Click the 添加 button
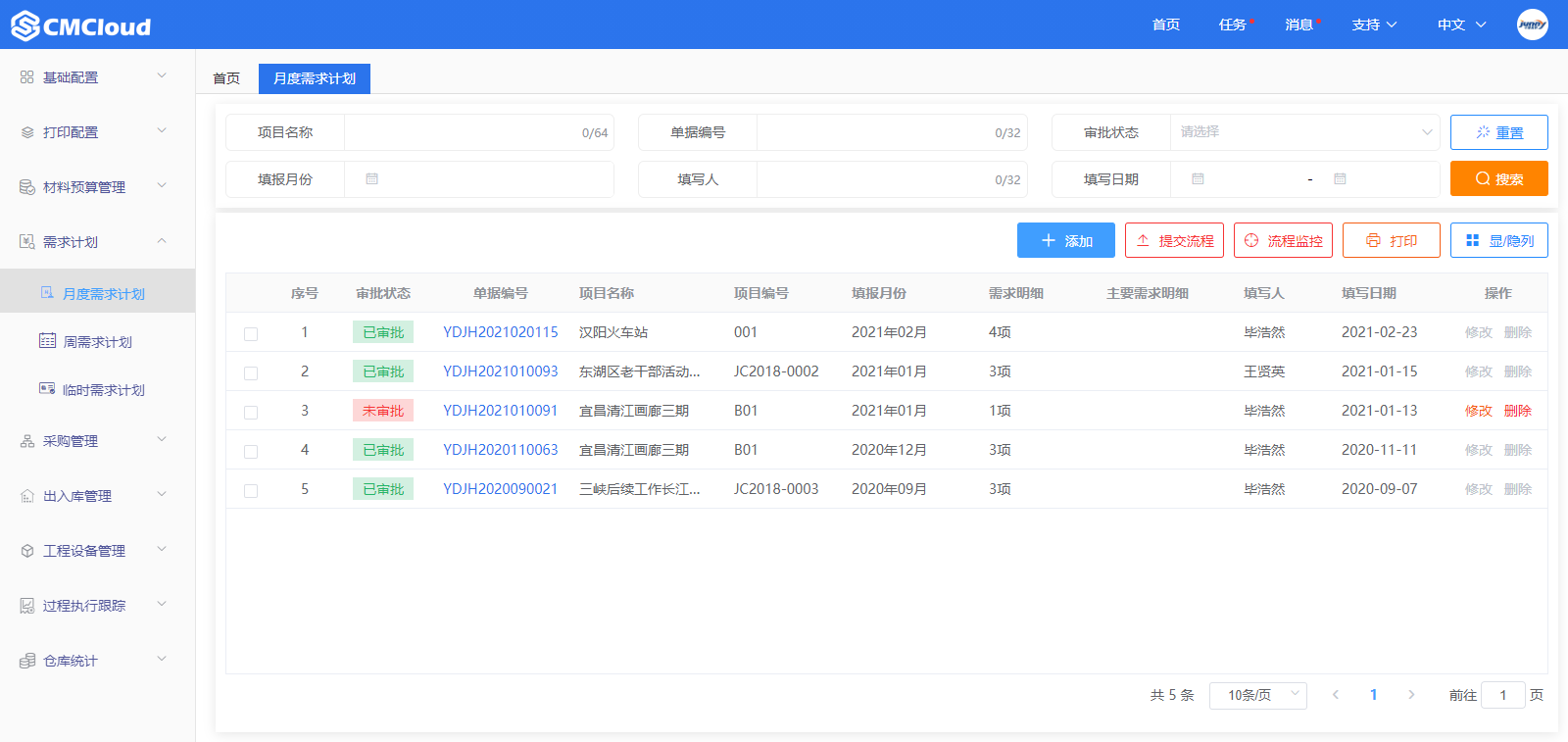Image resolution: width=1568 pixels, height=742 pixels. point(1066,240)
